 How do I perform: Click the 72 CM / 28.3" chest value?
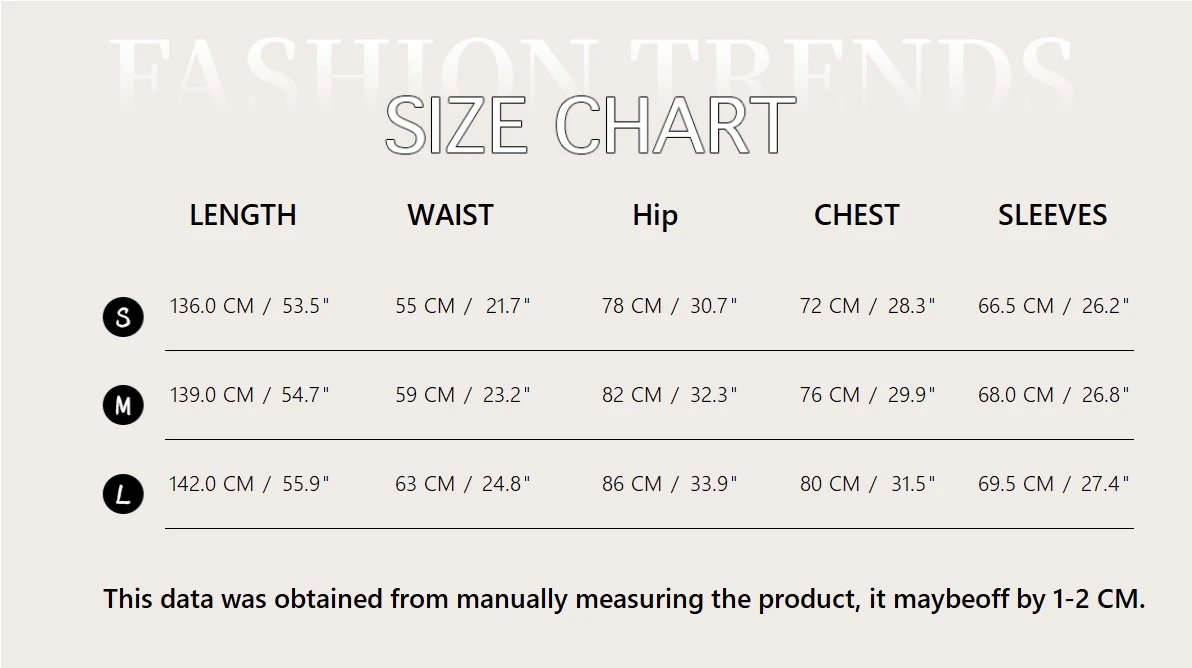point(867,306)
